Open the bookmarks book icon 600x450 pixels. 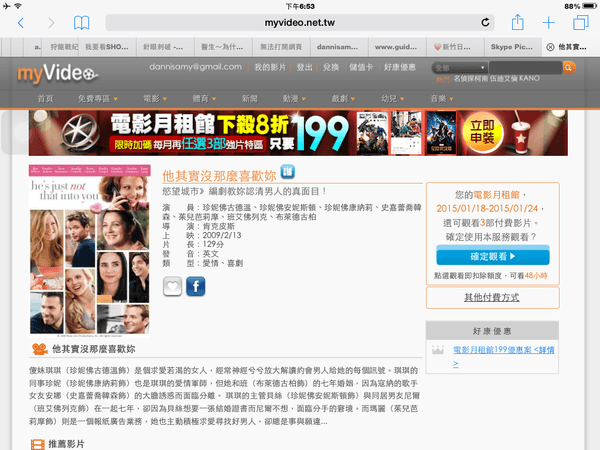82,23
